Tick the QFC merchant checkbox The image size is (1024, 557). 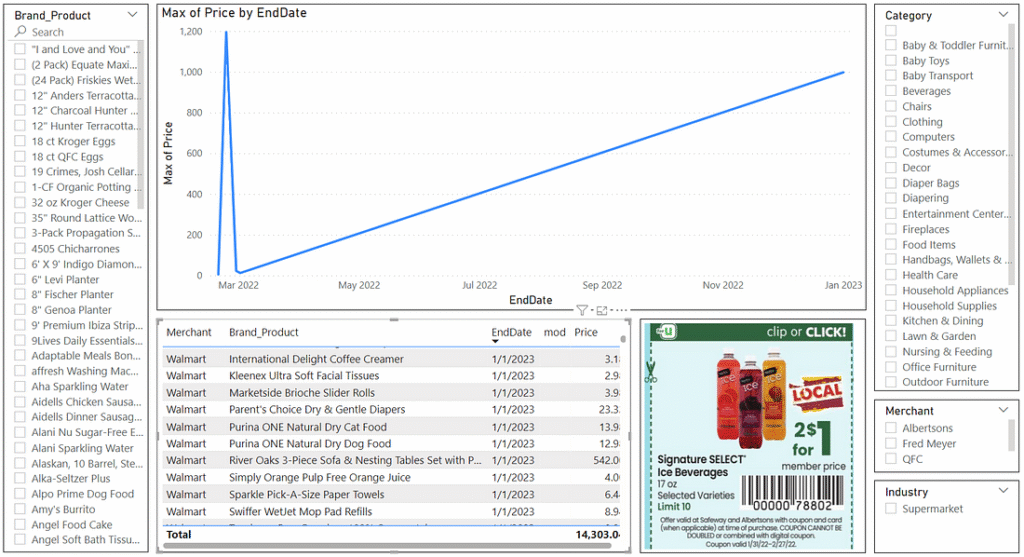891,458
